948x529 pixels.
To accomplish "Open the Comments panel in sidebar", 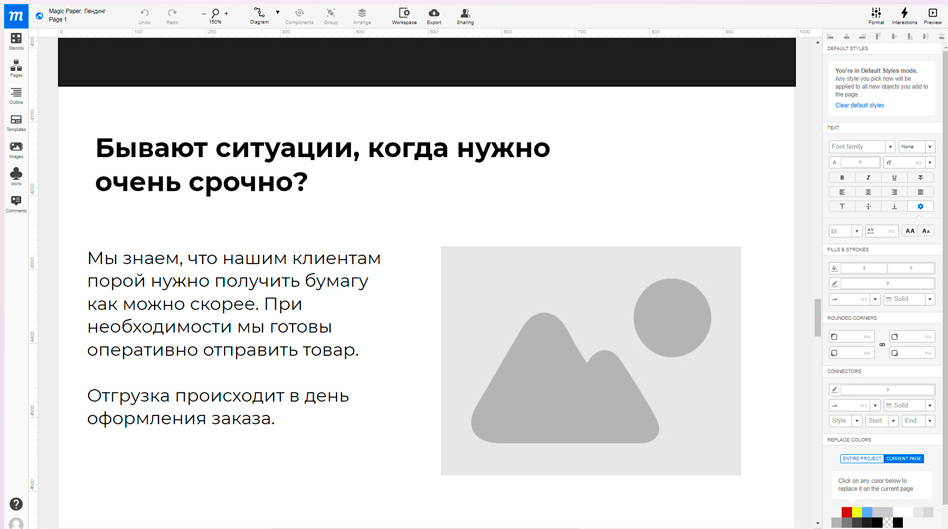I will [x=16, y=203].
